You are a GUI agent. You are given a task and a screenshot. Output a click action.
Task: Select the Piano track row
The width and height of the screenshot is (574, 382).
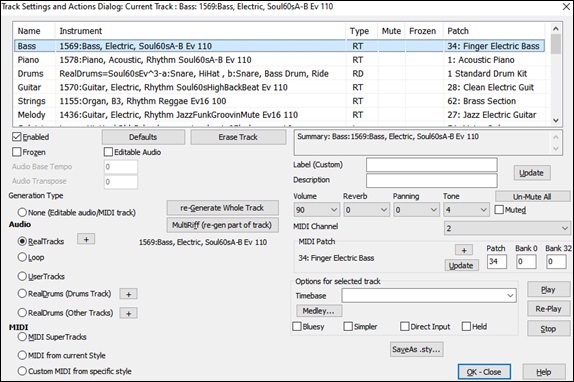click(x=279, y=60)
